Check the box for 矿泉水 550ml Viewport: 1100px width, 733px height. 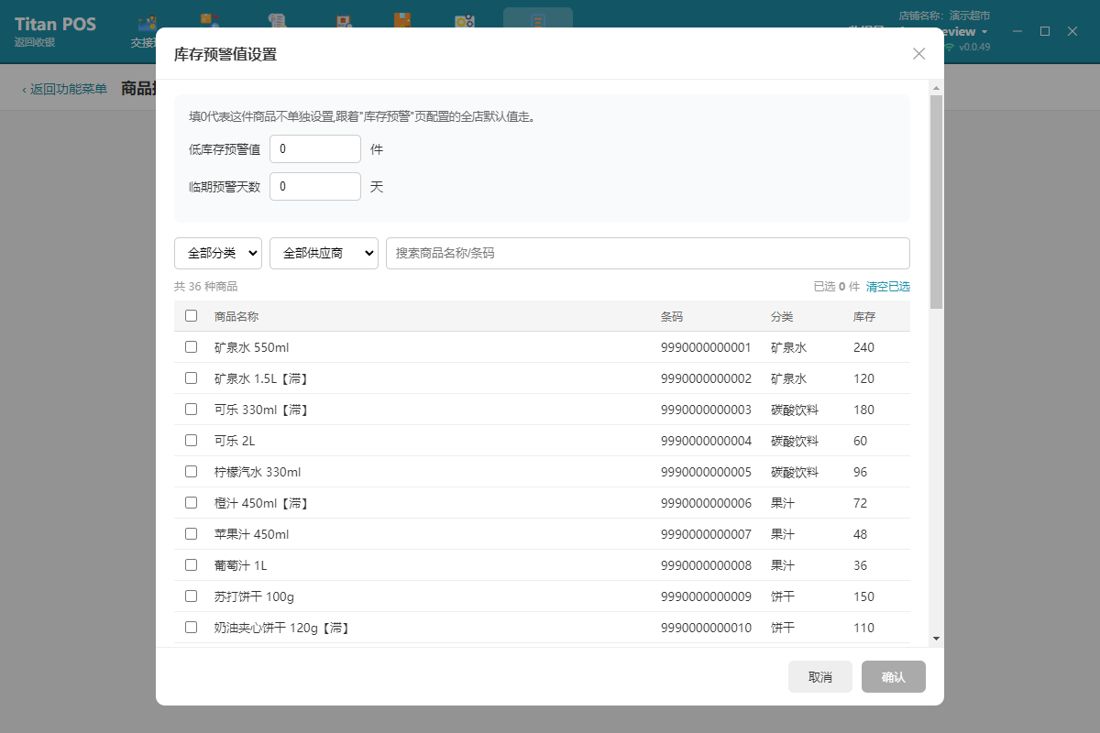point(191,347)
